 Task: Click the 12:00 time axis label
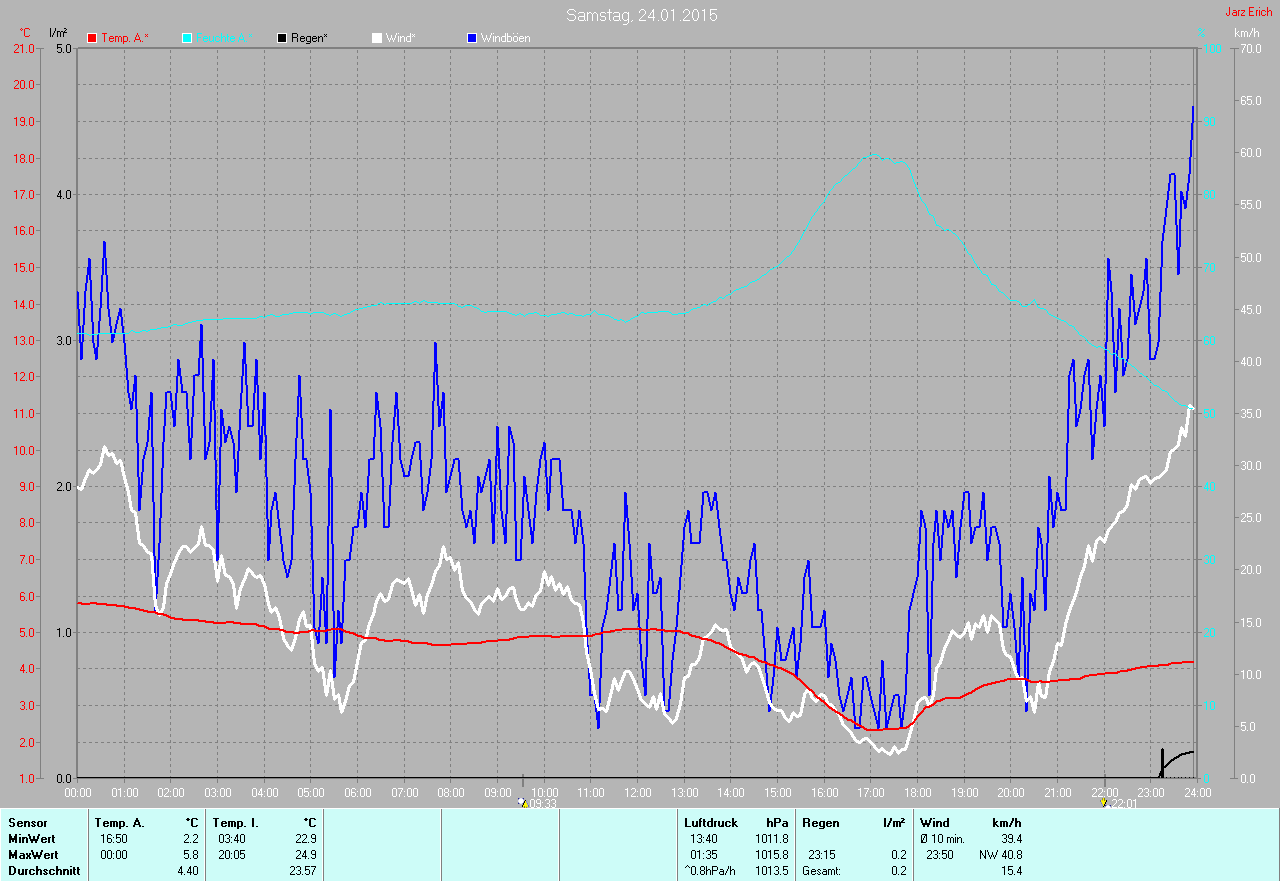[637, 793]
